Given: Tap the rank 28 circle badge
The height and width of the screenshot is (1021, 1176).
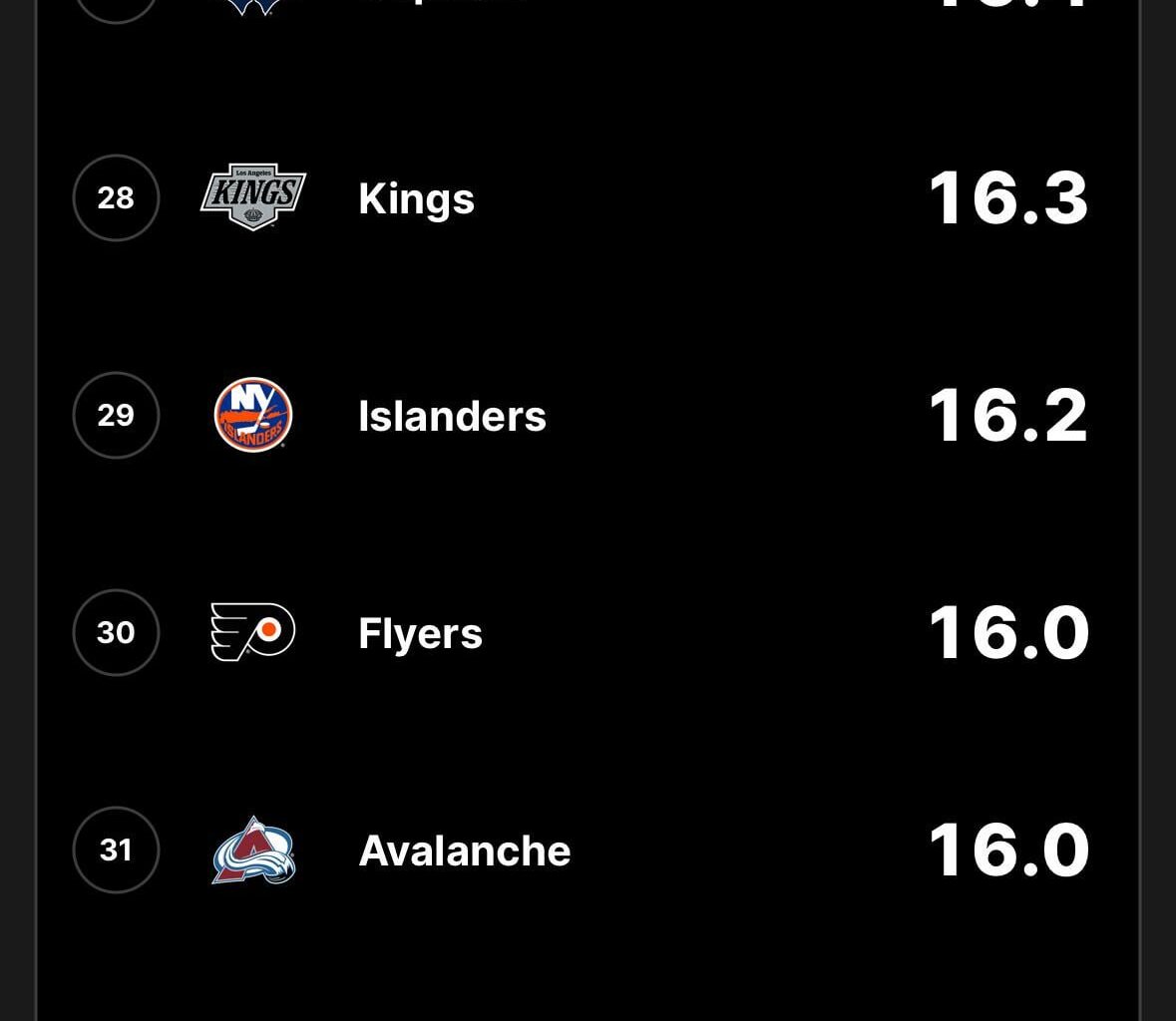Looking at the screenshot, I should (x=116, y=197).
